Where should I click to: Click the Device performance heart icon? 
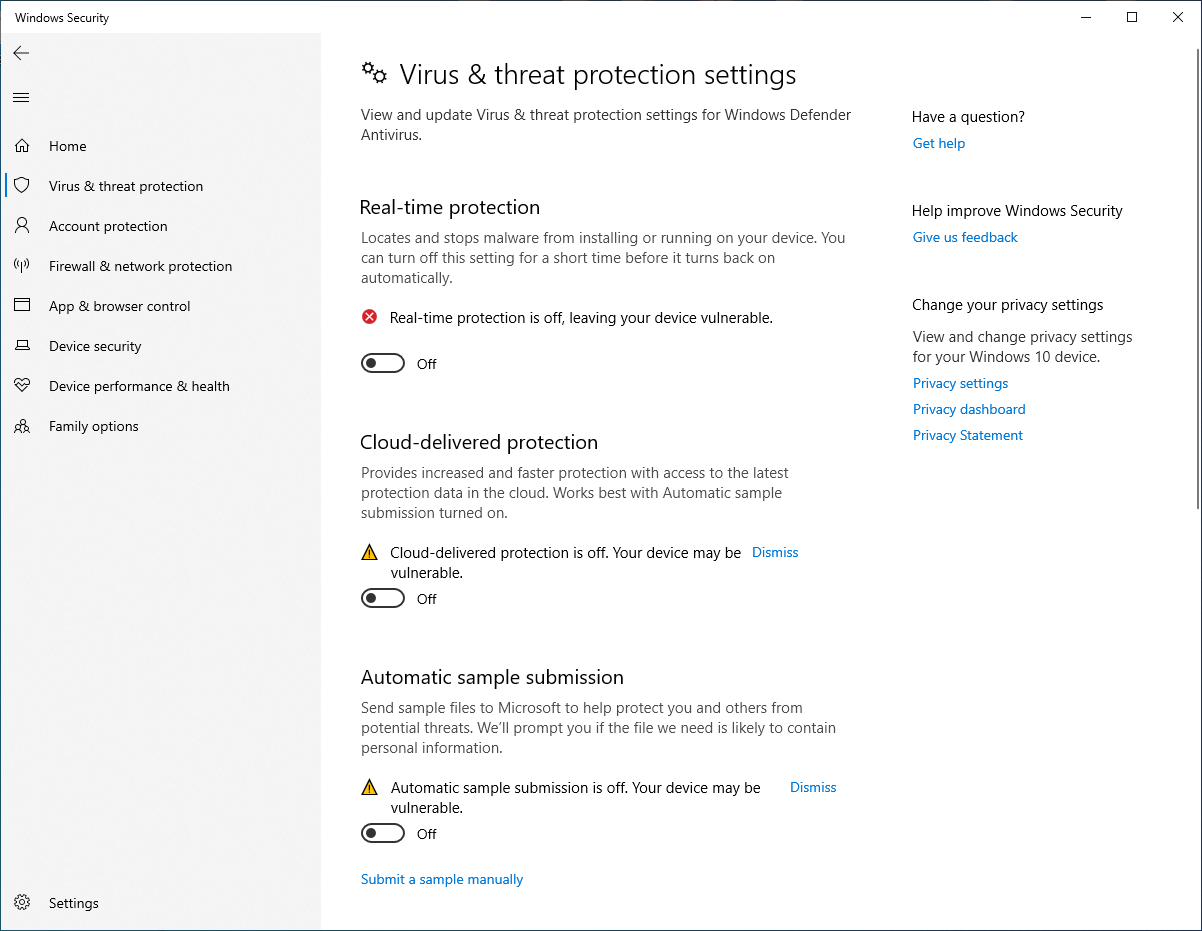pos(22,386)
